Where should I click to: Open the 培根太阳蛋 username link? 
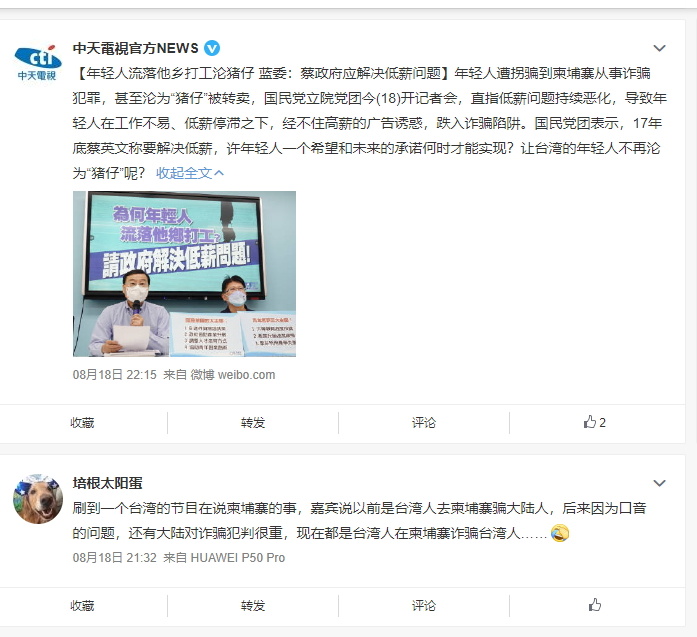point(108,483)
